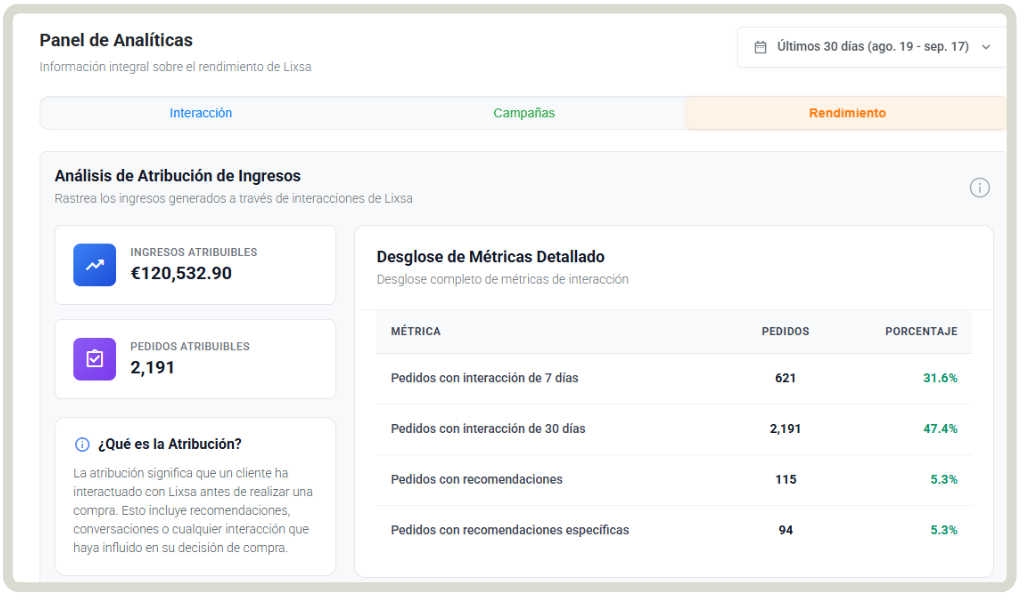Select the Pedidos con interacción de 30 días row
This screenshot has height=600, width=1024.
pos(488,428)
